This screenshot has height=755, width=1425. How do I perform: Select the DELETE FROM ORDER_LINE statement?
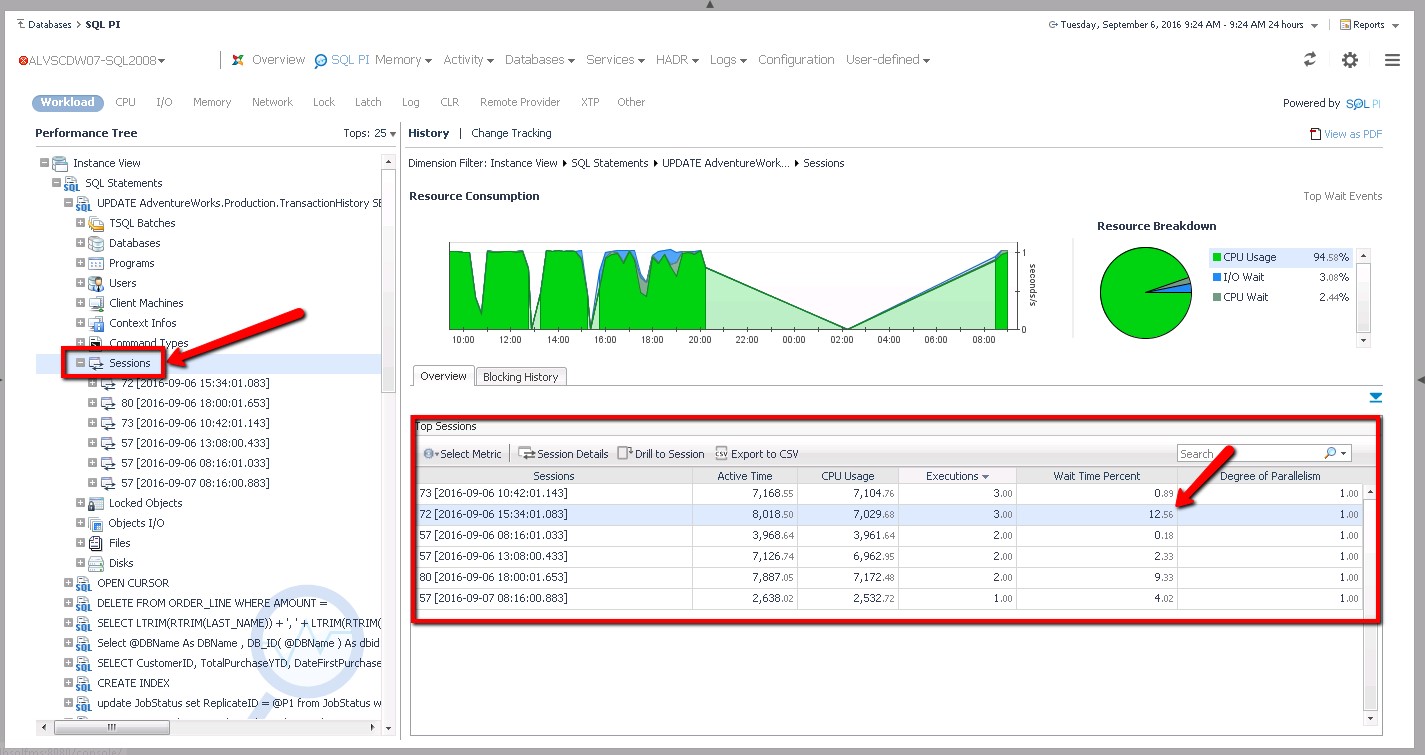coord(212,603)
